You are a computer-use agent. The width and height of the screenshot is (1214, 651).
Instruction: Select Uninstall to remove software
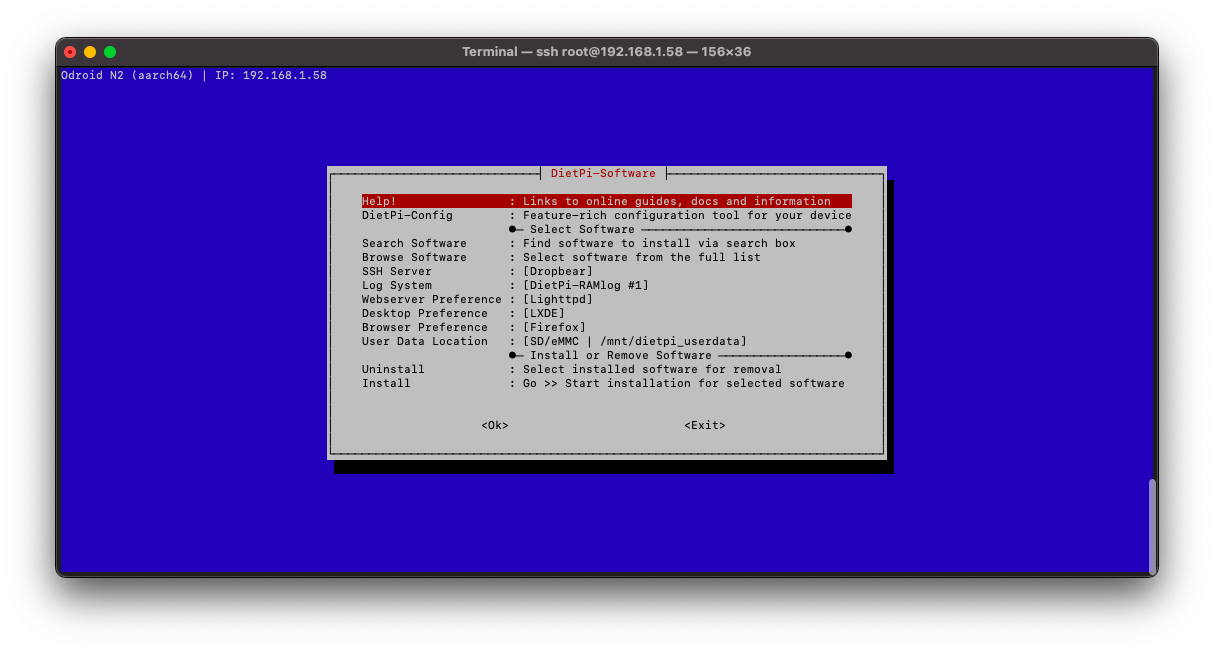point(605,369)
